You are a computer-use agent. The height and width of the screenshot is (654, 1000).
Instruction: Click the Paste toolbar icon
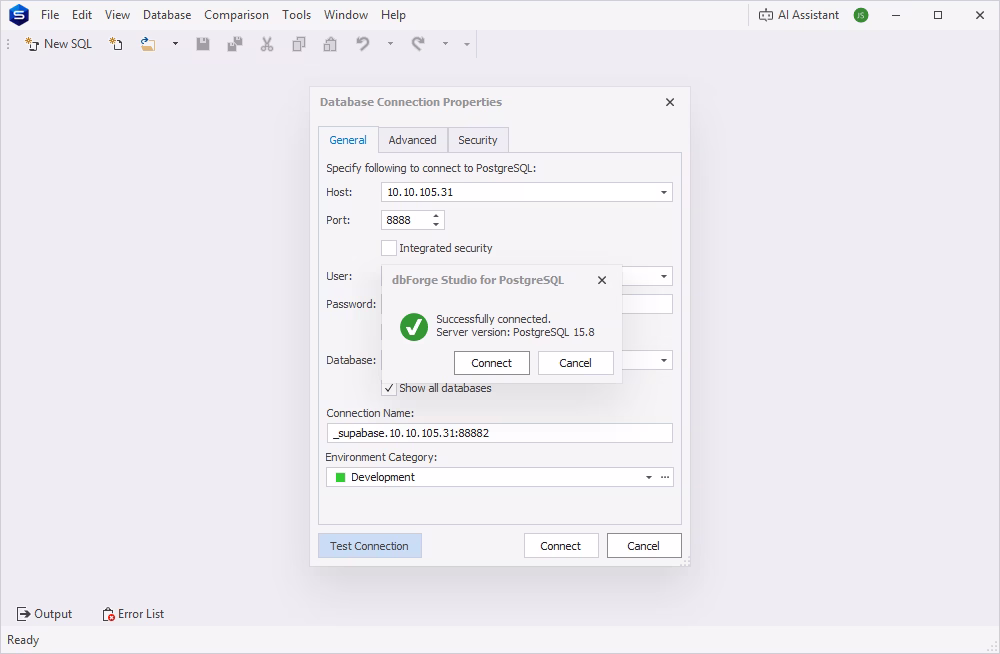(x=330, y=44)
